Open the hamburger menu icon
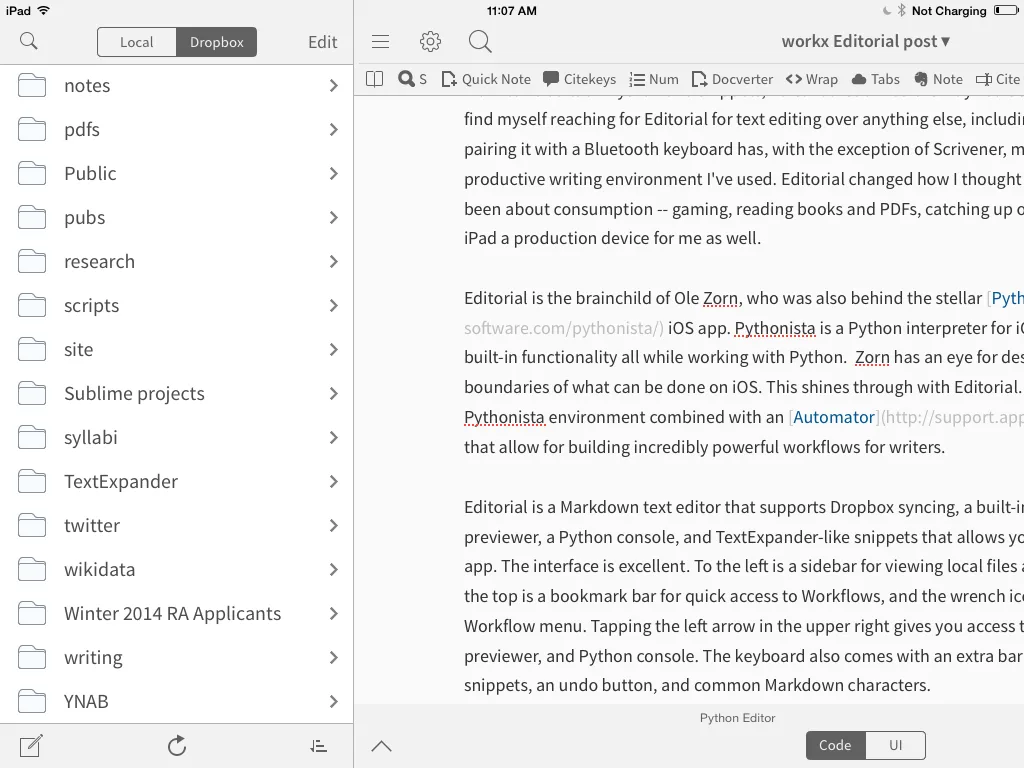 click(x=380, y=42)
